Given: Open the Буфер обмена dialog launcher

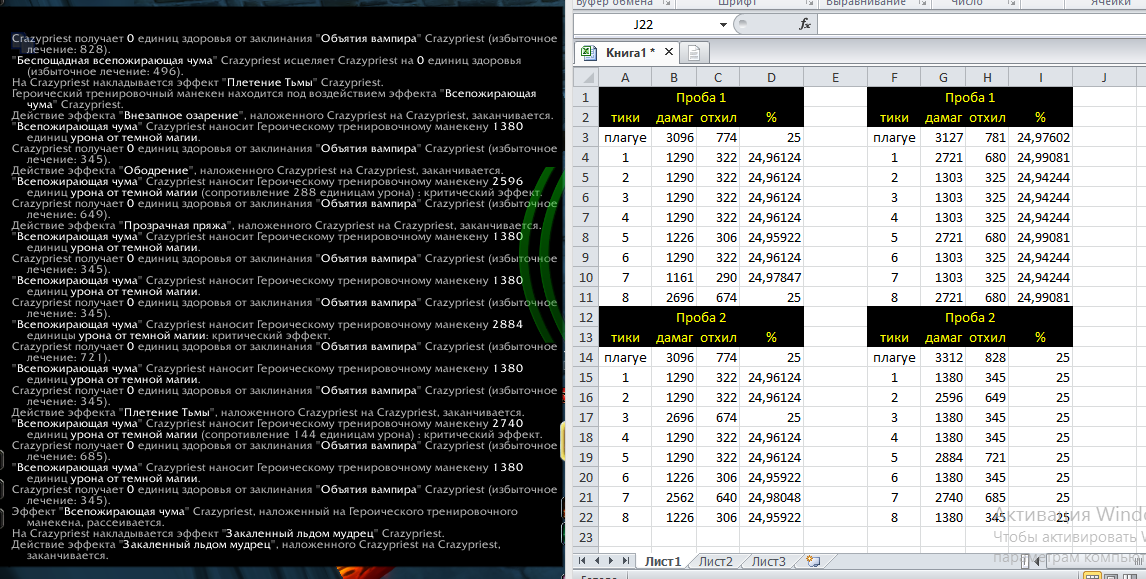Looking at the screenshot, I should pos(668,3).
